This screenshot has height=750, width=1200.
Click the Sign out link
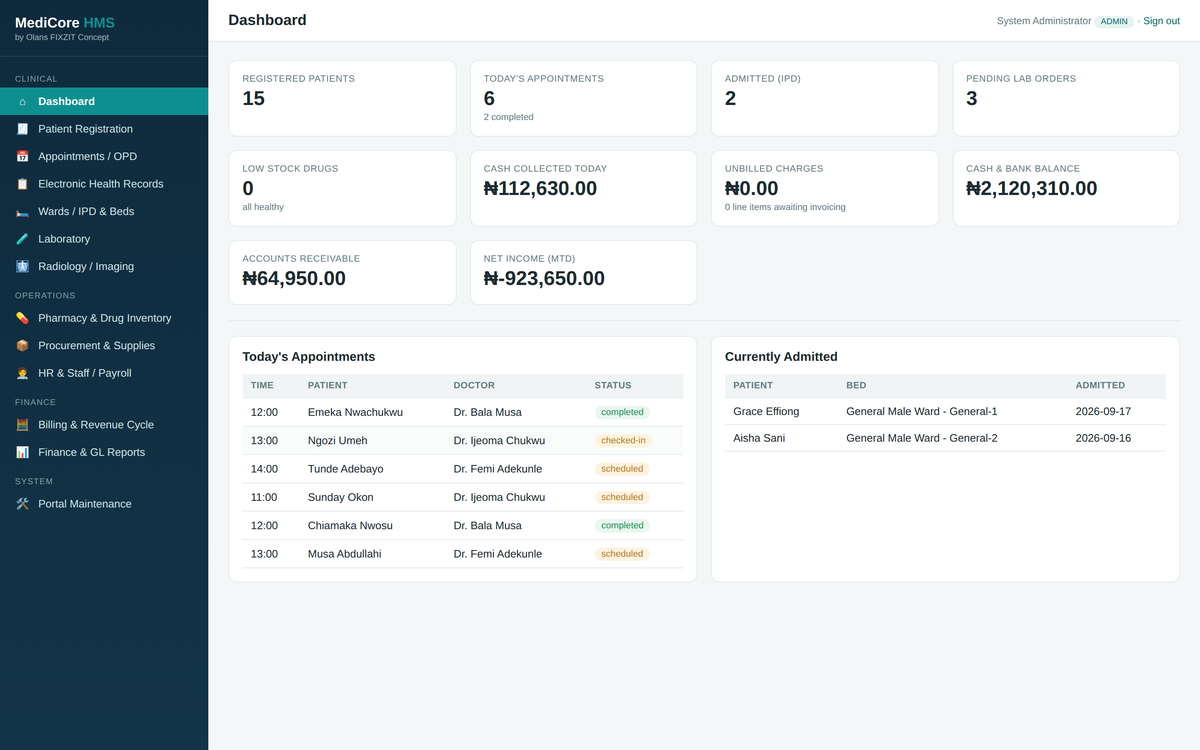click(x=1161, y=21)
